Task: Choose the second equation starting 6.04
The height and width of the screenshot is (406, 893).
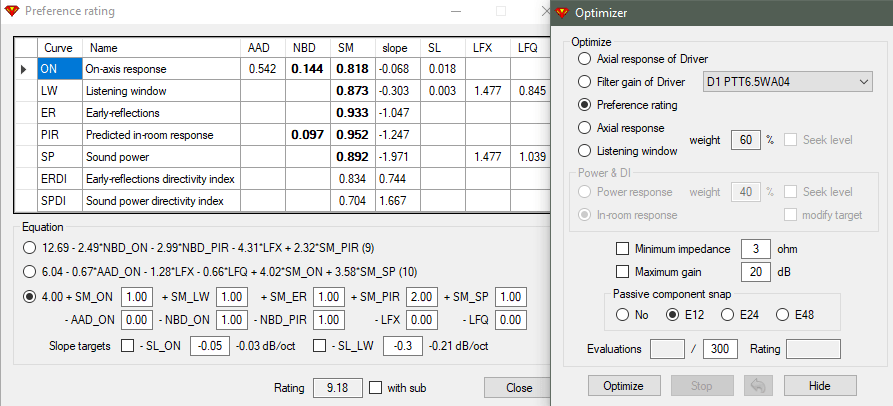Action: coord(28,271)
